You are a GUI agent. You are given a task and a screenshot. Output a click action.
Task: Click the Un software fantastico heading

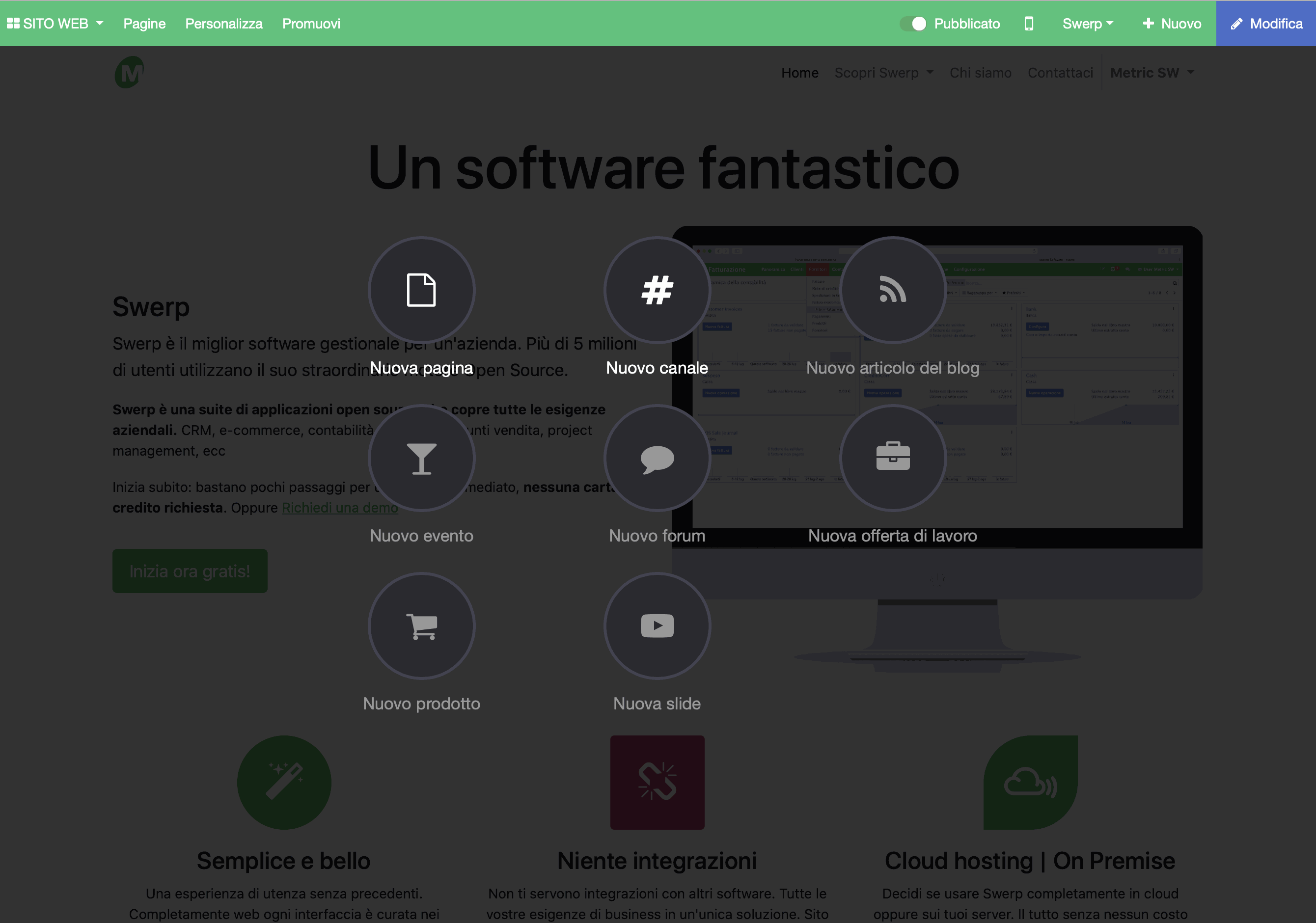click(663, 168)
